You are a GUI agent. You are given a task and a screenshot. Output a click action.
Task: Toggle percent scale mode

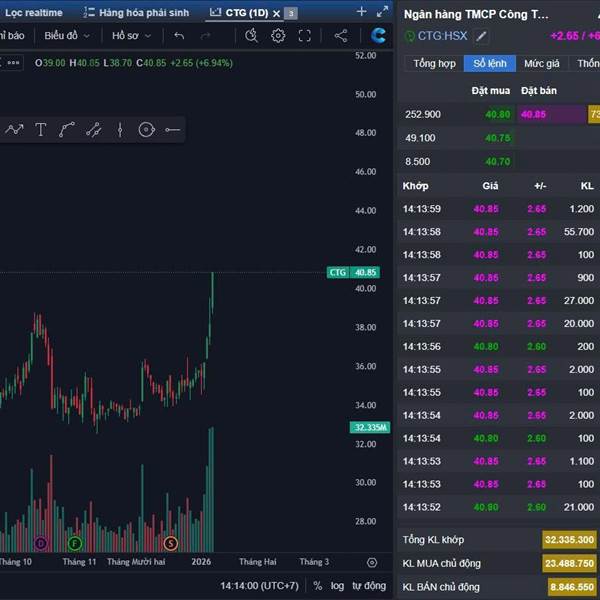[318, 586]
